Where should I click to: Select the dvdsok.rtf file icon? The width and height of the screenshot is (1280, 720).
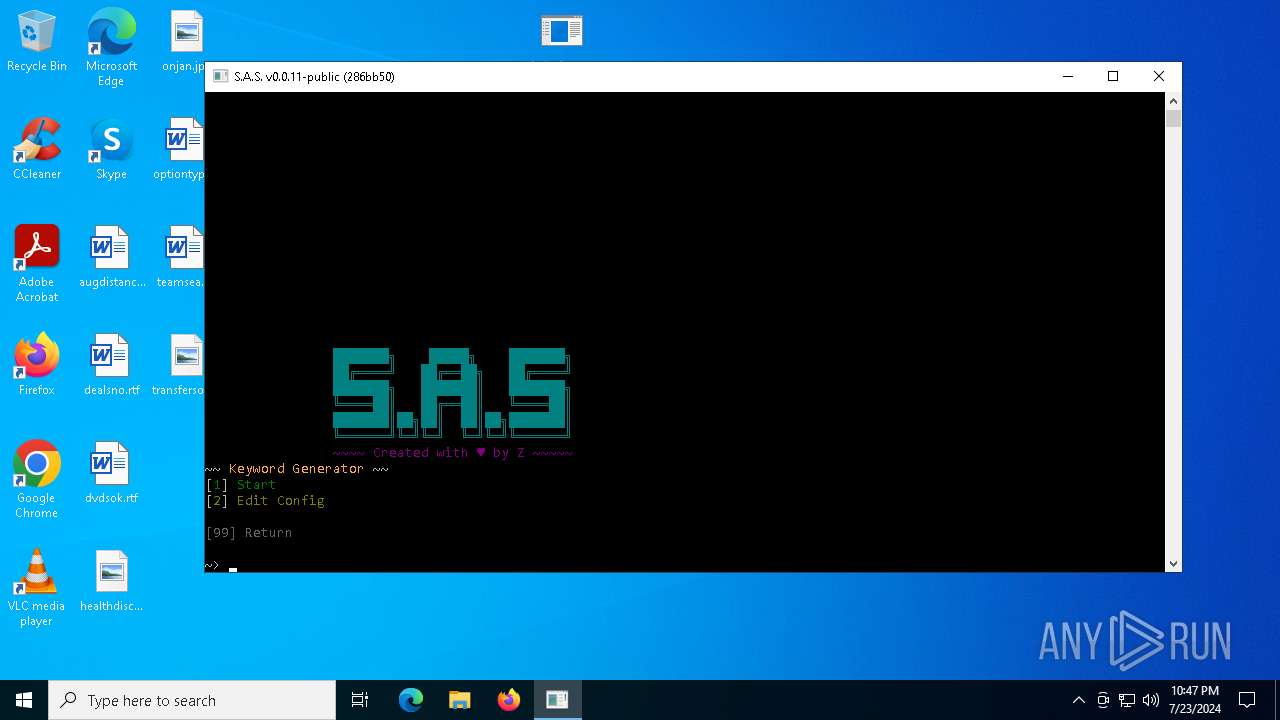(111, 474)
